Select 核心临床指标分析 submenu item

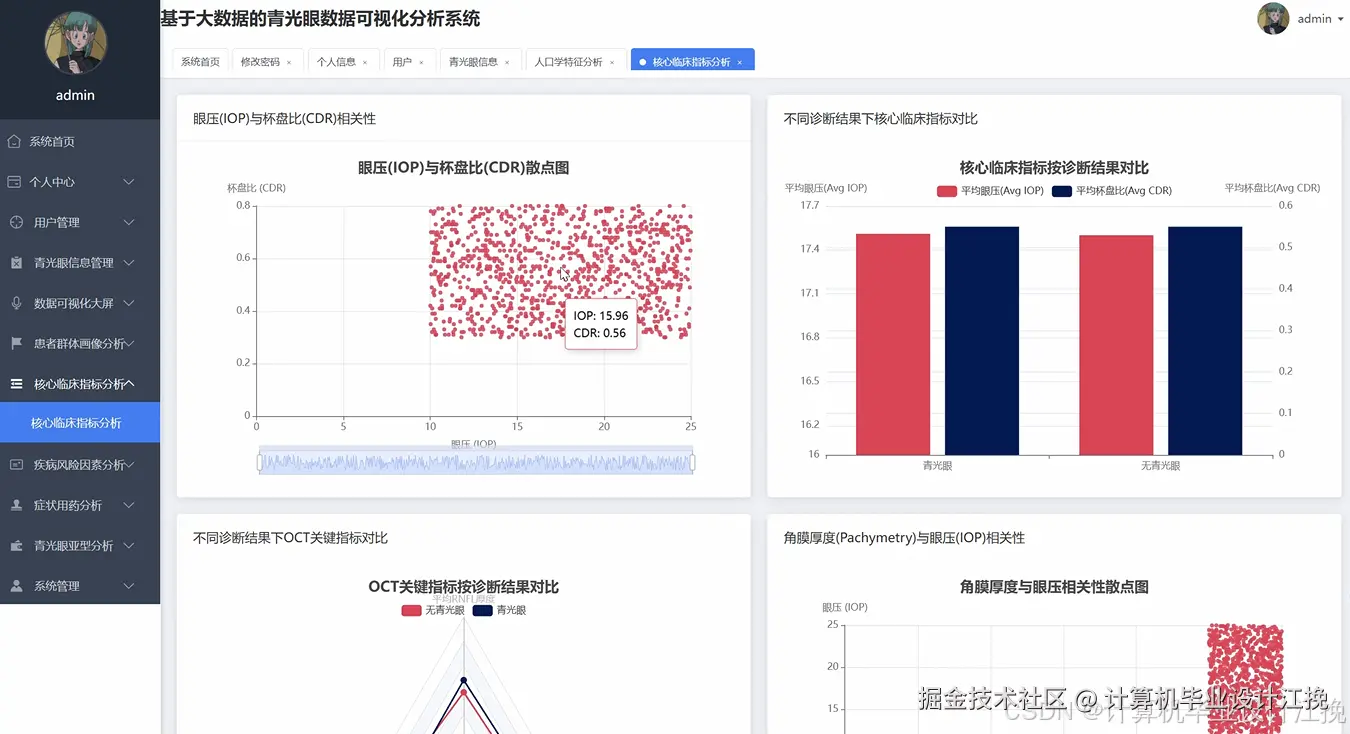click(x=80, y=423)
